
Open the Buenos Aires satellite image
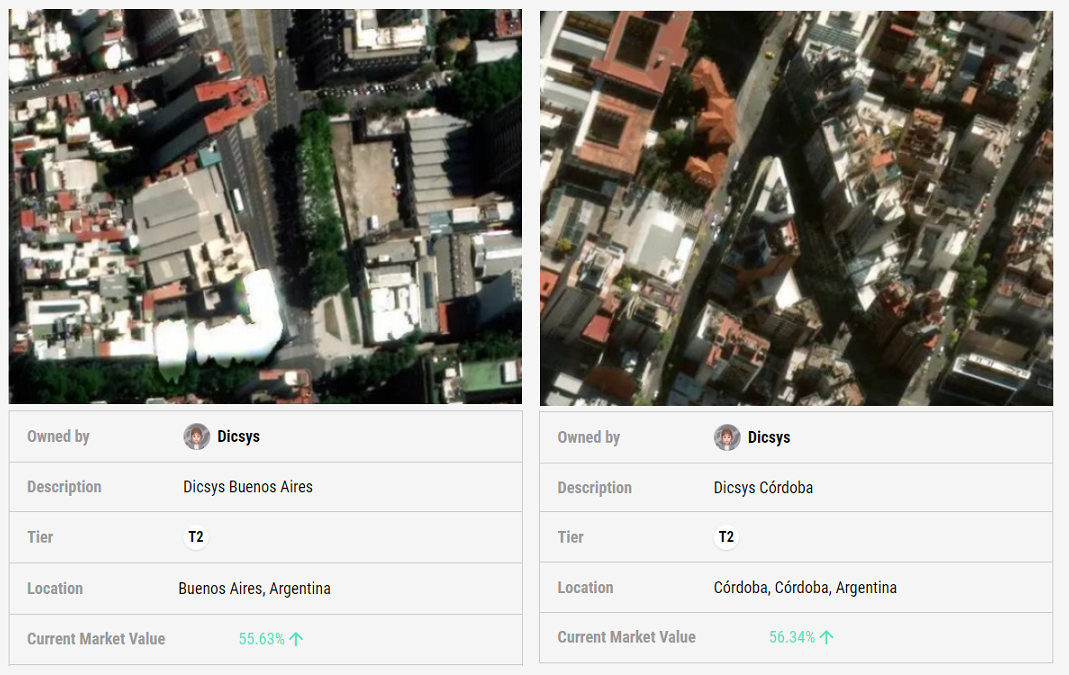pos(265,207)
